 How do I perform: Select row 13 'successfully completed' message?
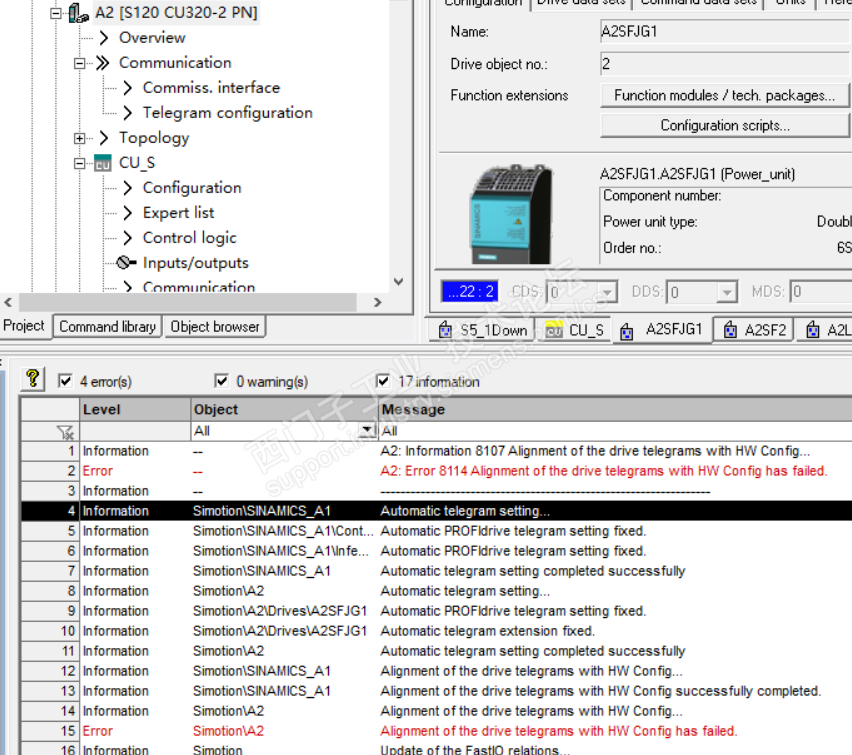click(600, 691)
